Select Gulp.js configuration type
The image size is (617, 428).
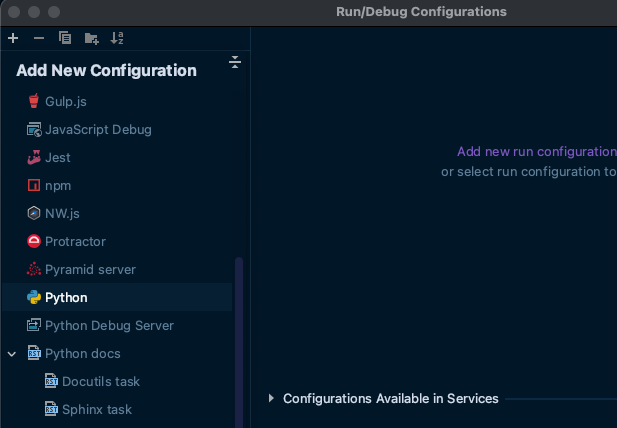[66, 101]
